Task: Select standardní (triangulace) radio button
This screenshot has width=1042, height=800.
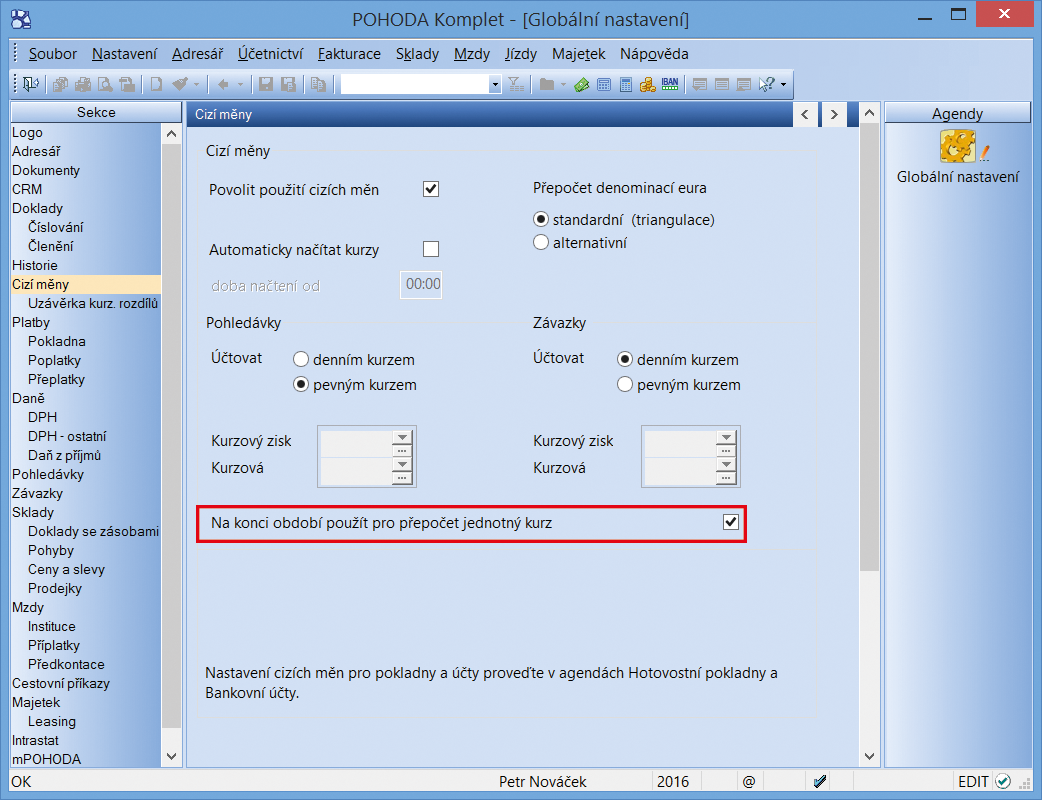Action: point(541,219)
